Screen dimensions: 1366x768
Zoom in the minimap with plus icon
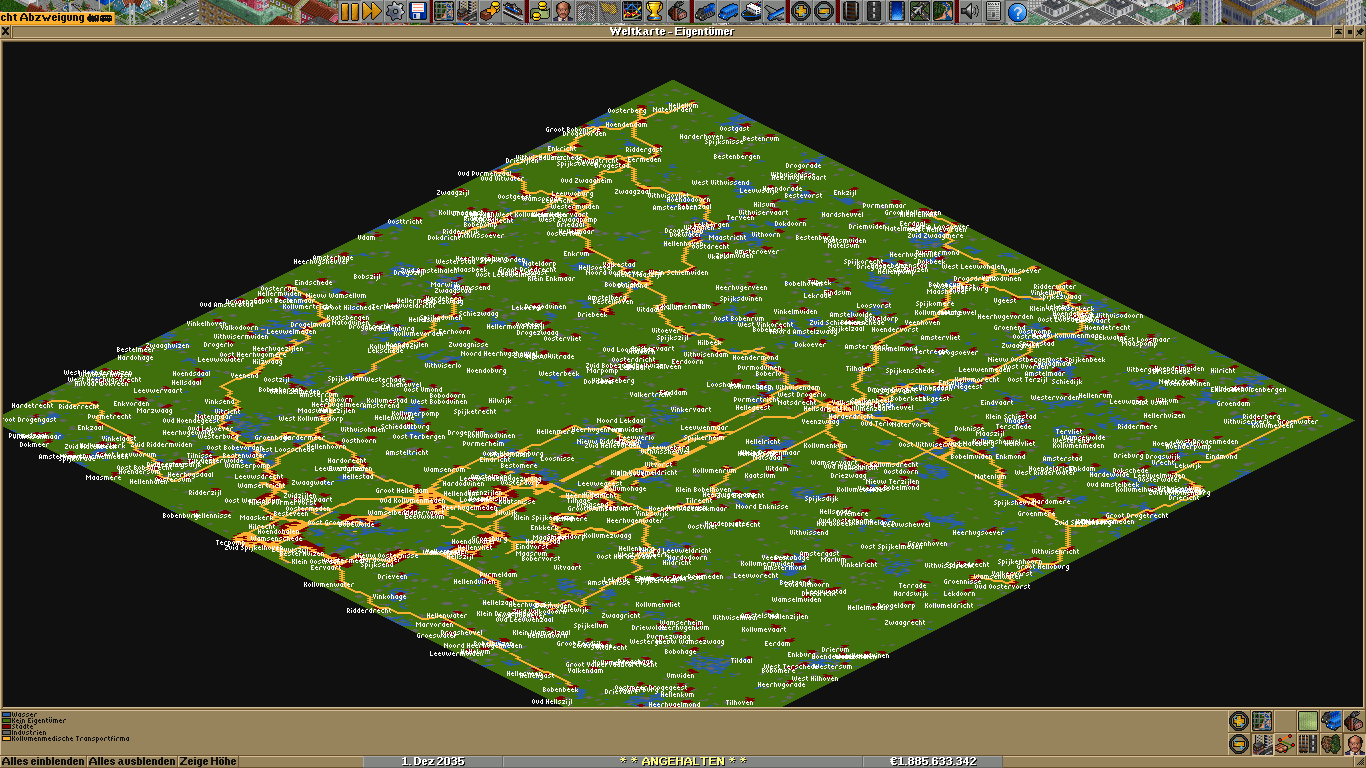pos(1239,721)
